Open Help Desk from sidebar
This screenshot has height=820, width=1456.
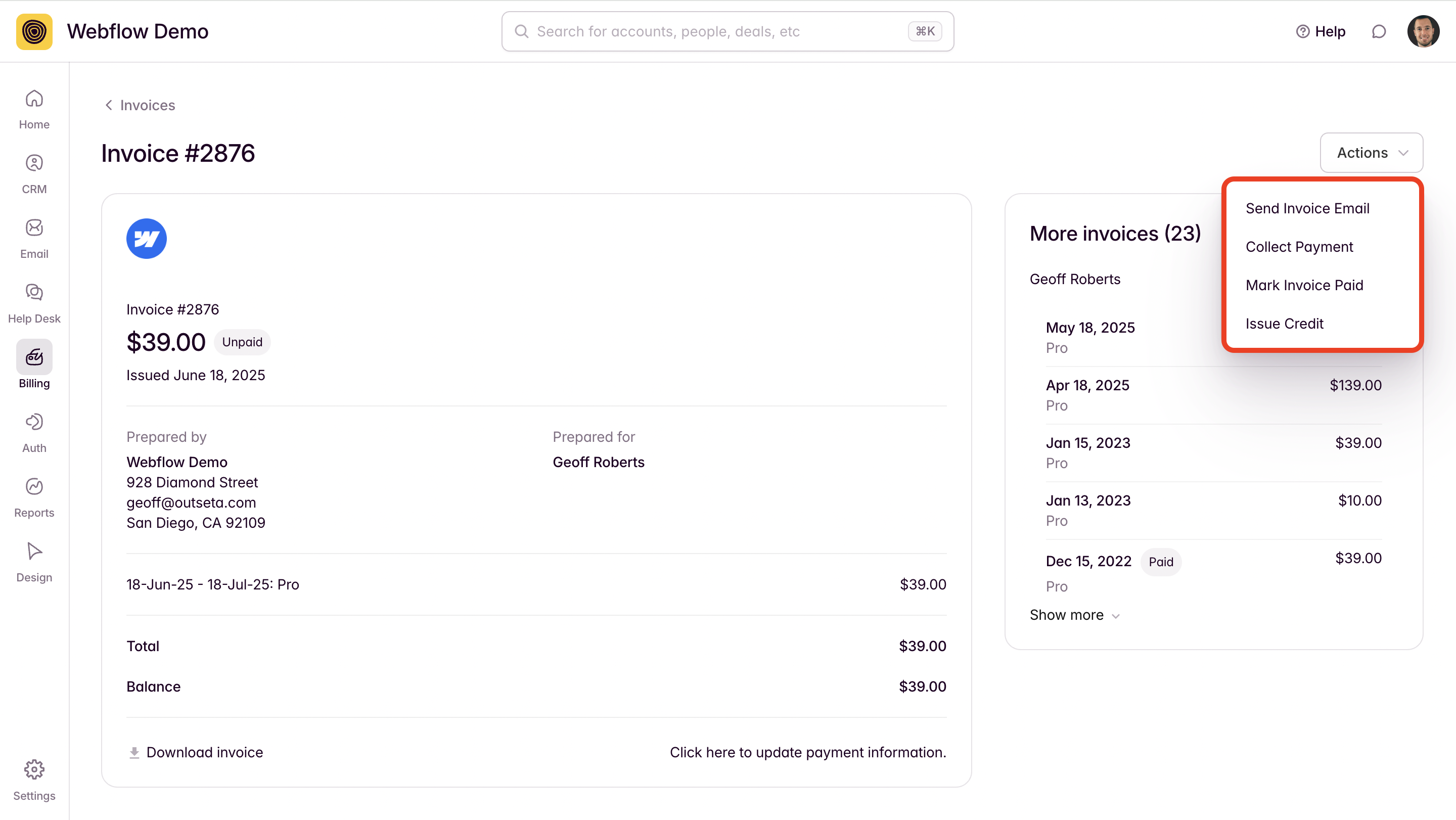tap(34, 303)
